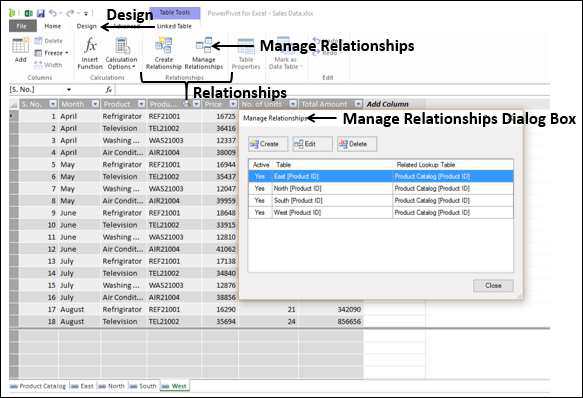583x398 pixels.
Task: Select South [Product ID] relationship row
Action: pos(381,200)
